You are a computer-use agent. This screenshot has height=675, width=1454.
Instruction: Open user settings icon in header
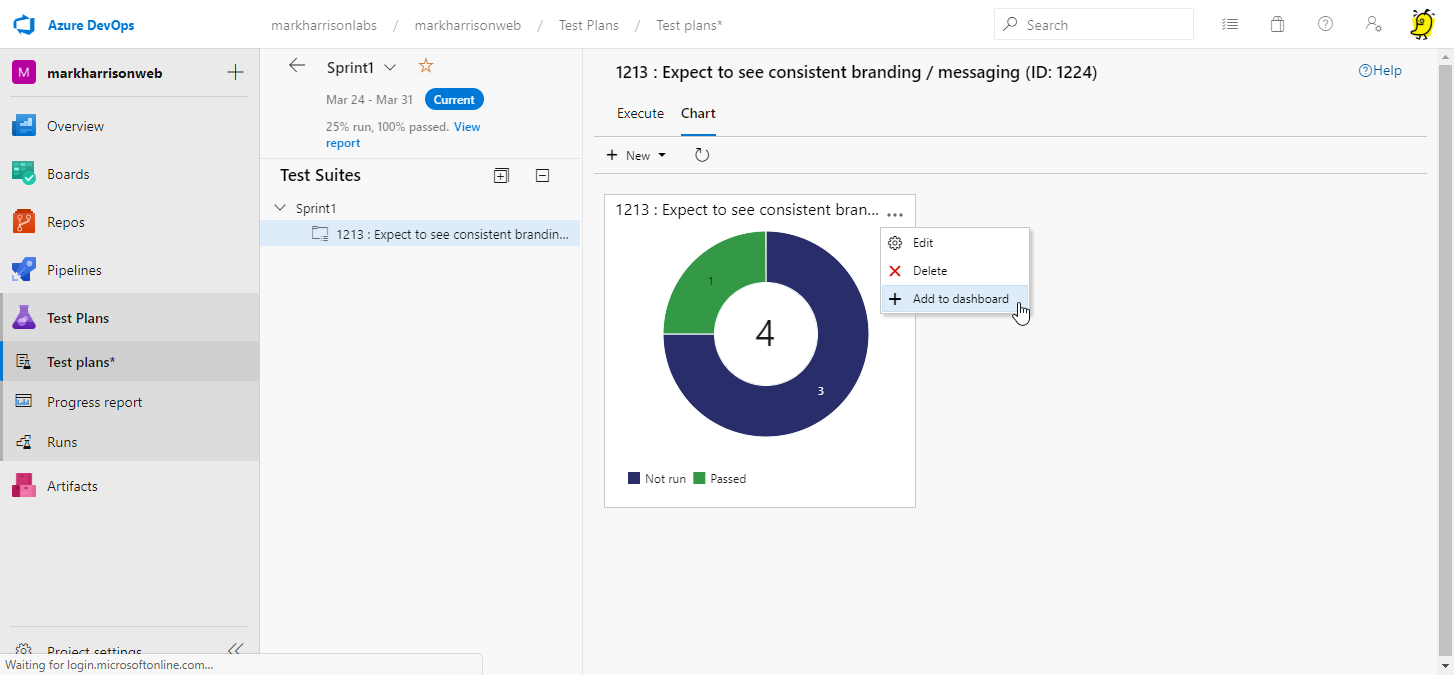(x=1373, y=25)
